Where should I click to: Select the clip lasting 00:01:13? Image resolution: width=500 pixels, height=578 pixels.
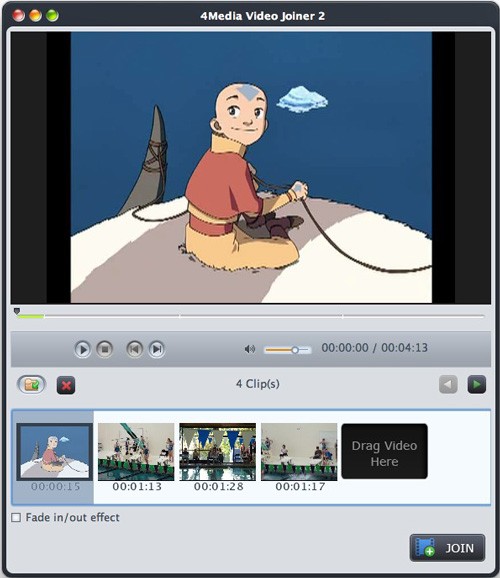point(136,452)
